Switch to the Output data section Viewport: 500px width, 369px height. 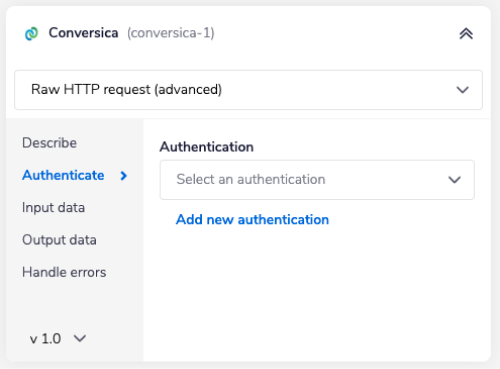pos(59,240)
